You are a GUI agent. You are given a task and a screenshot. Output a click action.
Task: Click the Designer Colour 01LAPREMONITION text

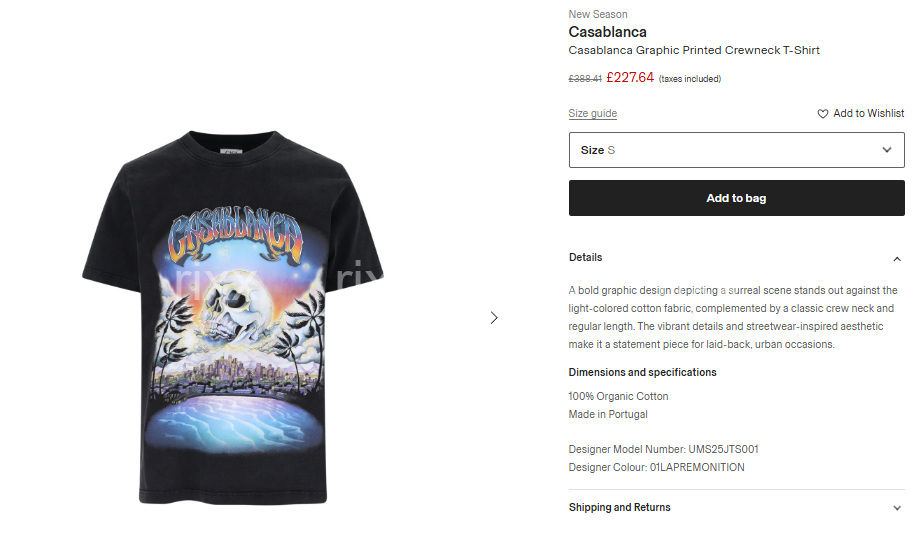pos(656,467)
